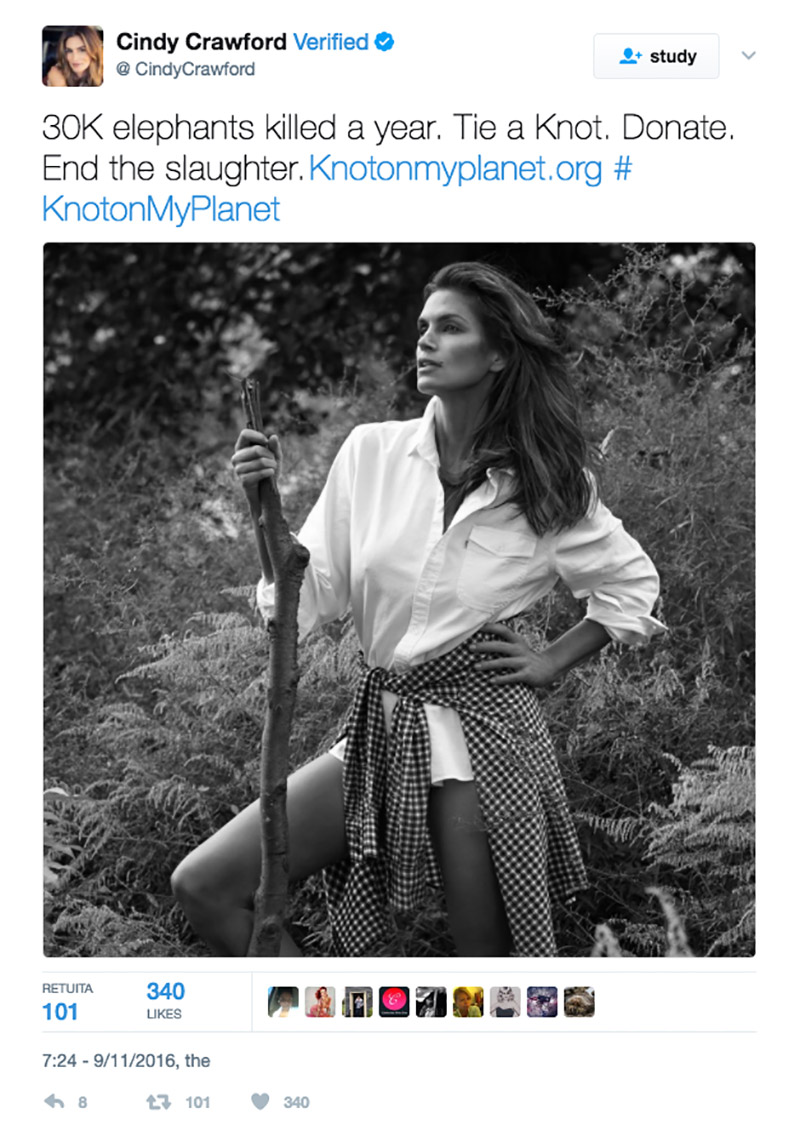Click the tweet timestamp 7:24 - 9/11/2016
800x1136 pixels.
125,1061
